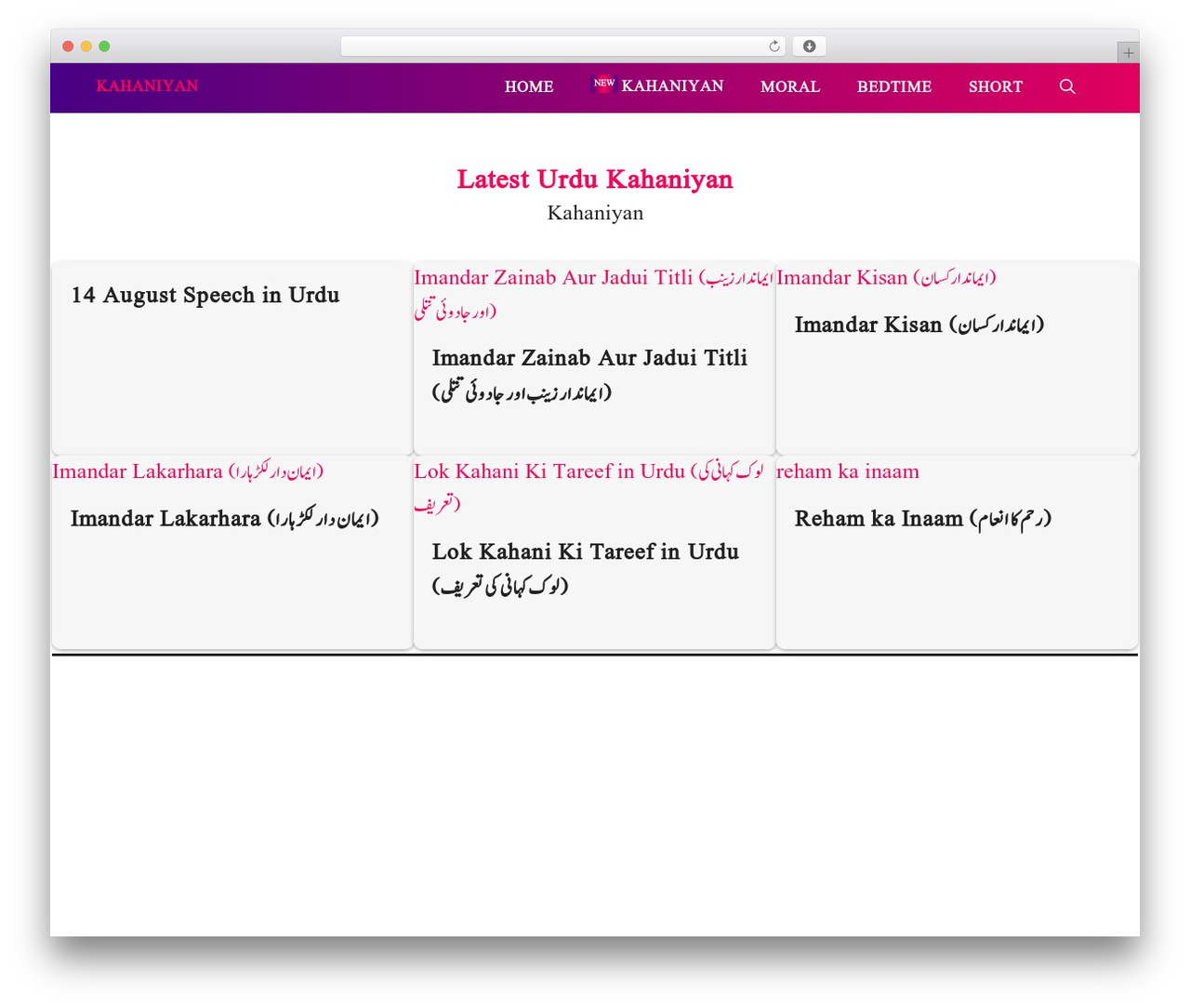This screenshot has width=1190, height=1008.
Task: Click the bold Imandar Kisan heading
Action: coord(919,325)
